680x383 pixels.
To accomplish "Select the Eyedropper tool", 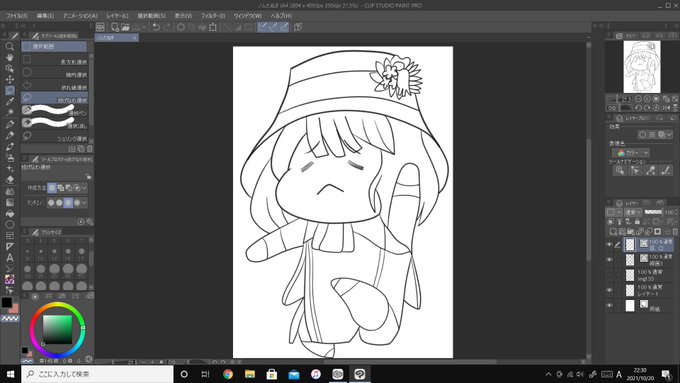I will coord(10,101).
